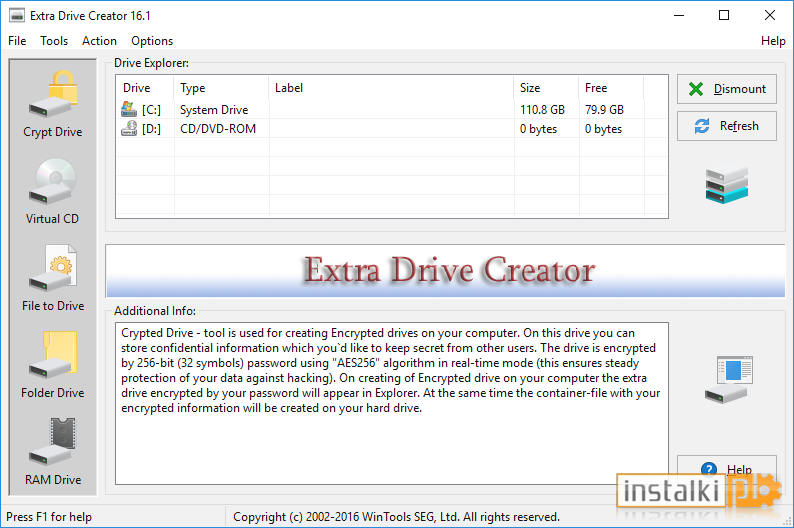Click the C: system drive icon
Screen dimensions: 794x528
click(129, 109)
